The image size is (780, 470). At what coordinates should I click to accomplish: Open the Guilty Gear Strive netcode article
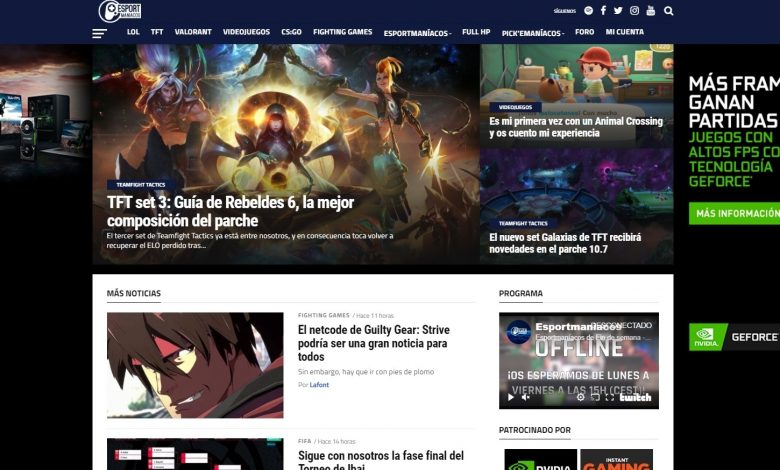[x=372, y=343]
